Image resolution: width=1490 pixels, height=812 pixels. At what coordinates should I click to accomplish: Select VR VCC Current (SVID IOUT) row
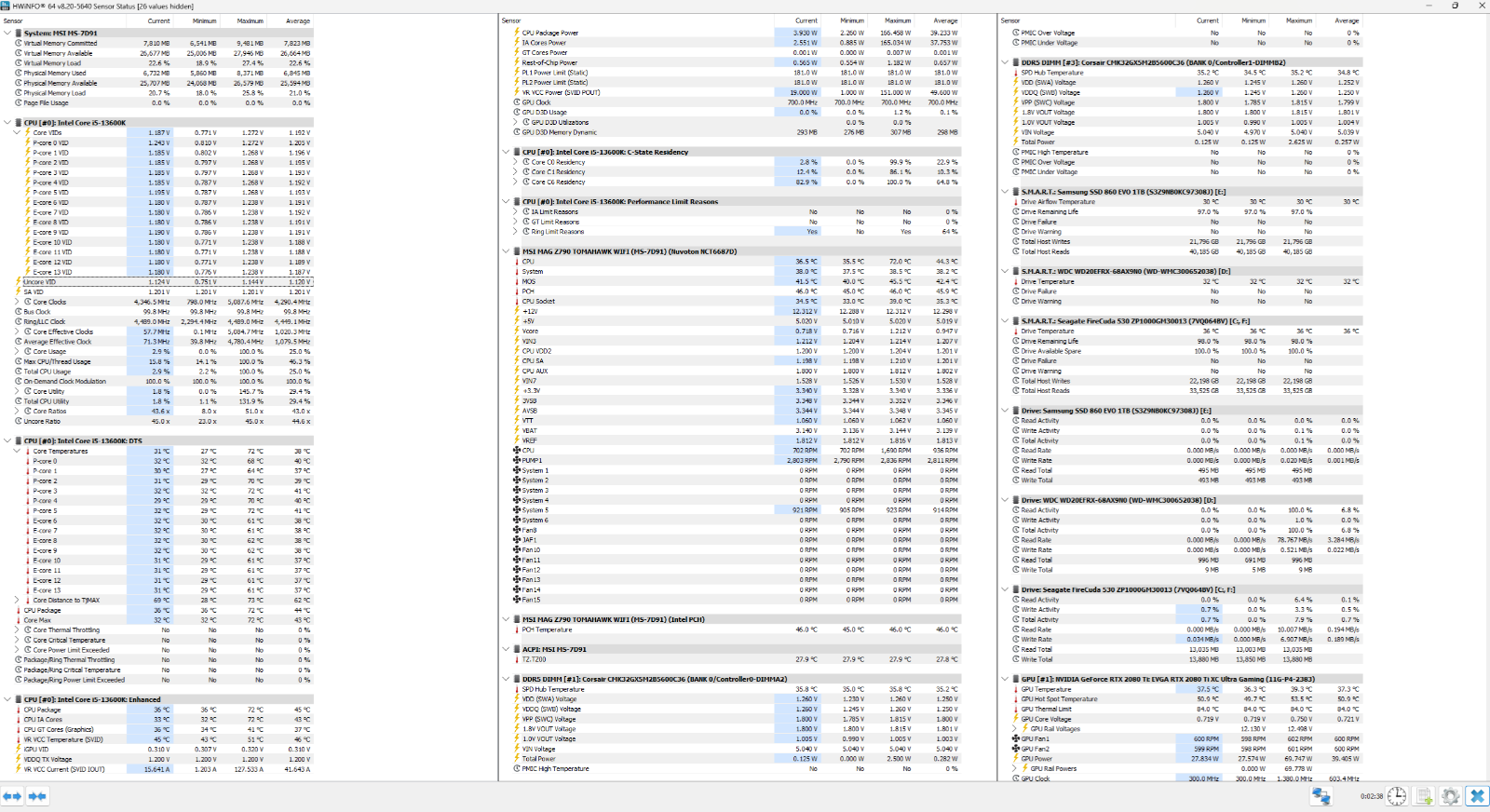click(x=163, y=769)
